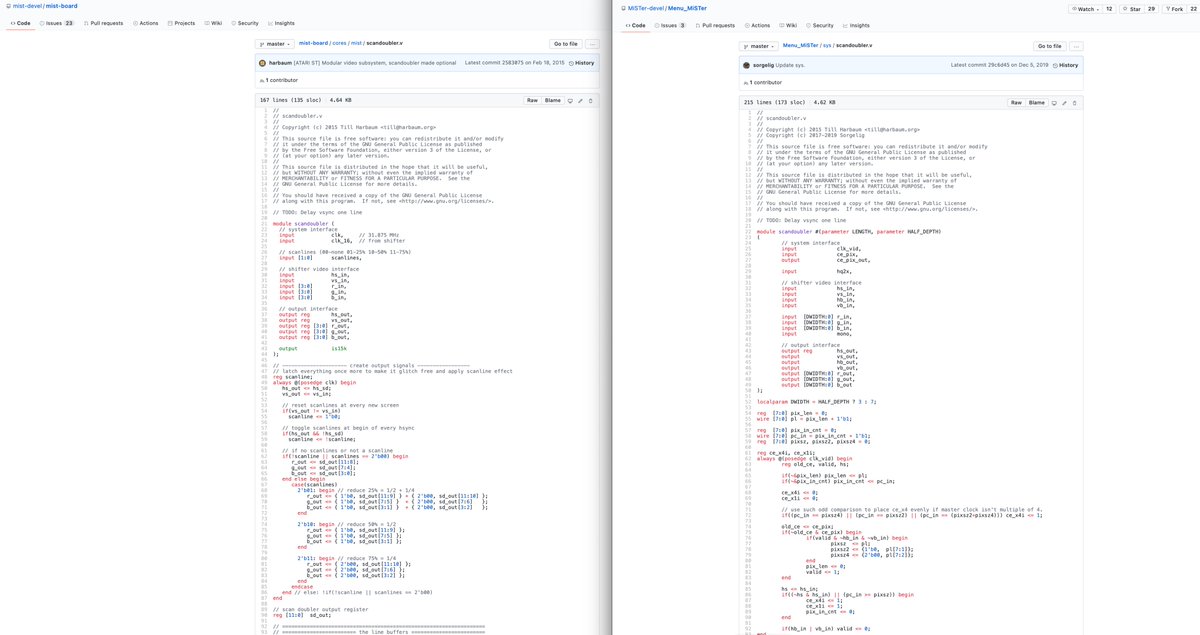The width and height of the screenshot is (1200, 635).
Task: View Raw of Menu_MiSTer scandoubler.v
Action: pos(1017,102)
